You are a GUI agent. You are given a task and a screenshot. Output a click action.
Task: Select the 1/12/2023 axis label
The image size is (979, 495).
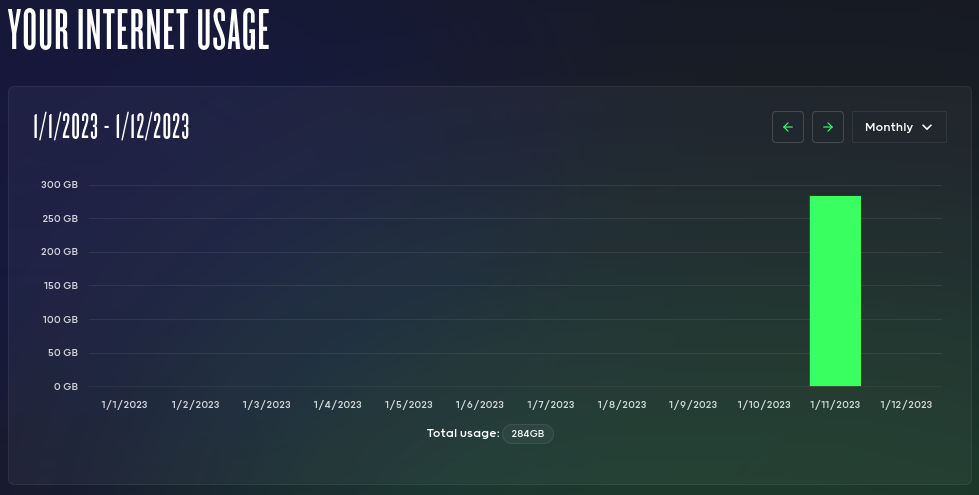point(906,405)
